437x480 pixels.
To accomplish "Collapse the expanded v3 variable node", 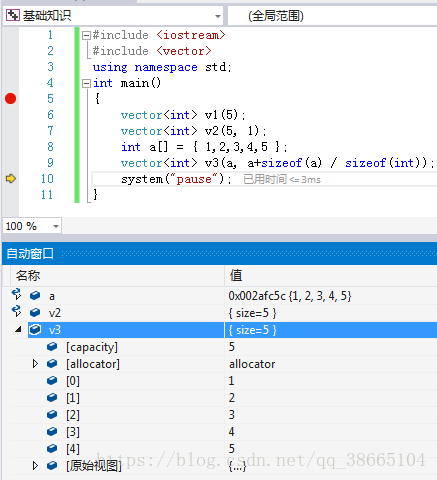I will coord(18,330).
